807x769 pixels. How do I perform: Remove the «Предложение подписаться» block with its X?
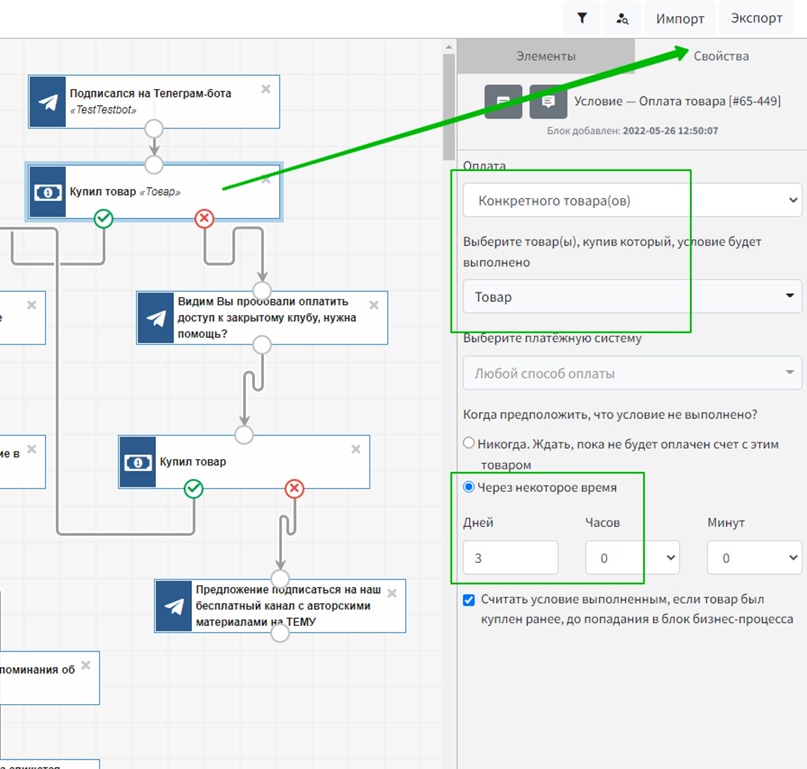tap(392, 591)
